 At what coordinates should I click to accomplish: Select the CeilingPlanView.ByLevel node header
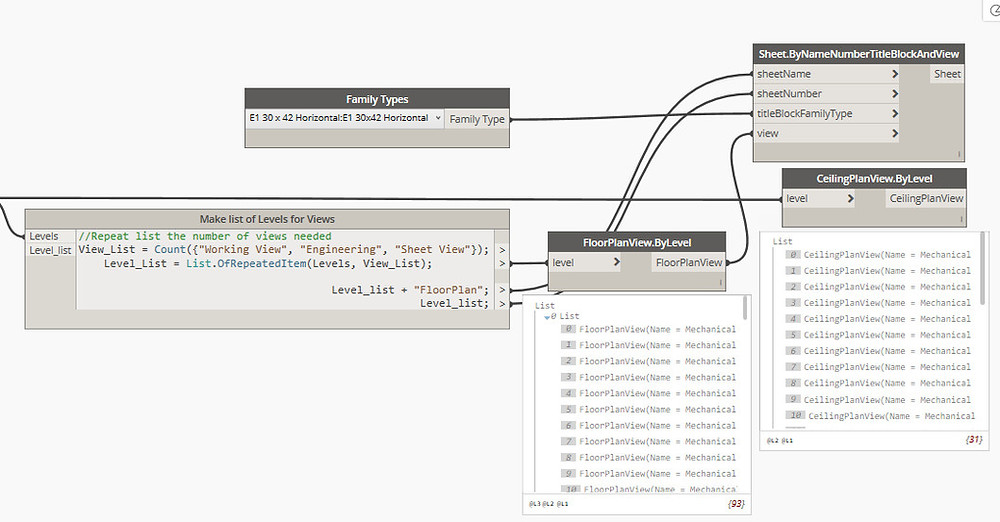874,179
